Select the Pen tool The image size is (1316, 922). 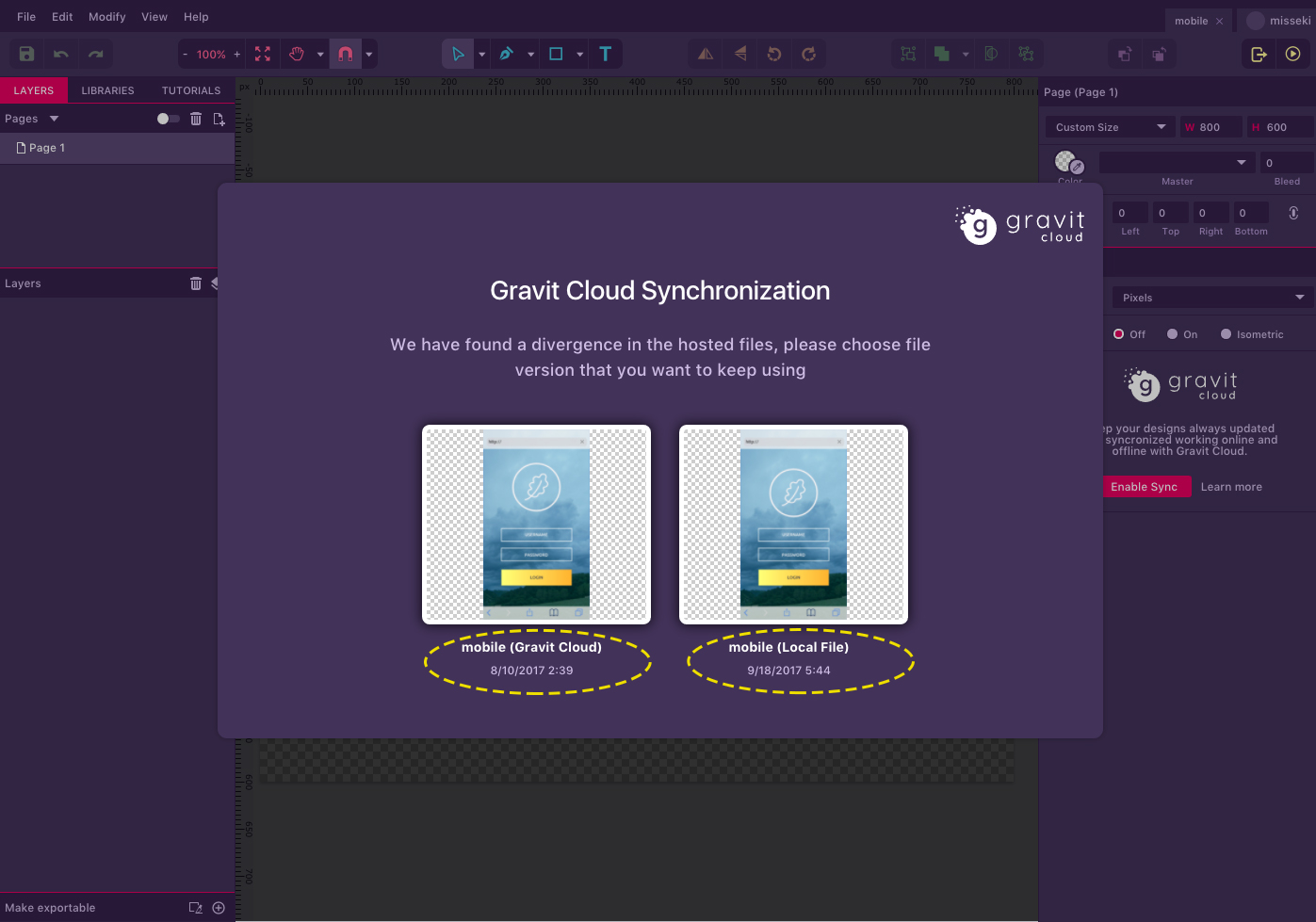(507, 54)
